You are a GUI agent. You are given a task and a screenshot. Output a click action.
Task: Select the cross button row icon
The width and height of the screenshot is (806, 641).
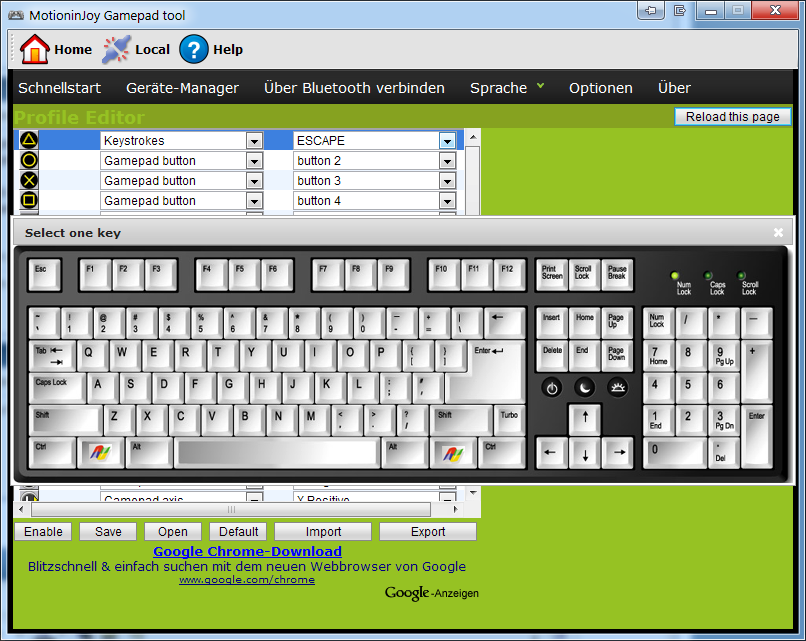click(29, 180)
